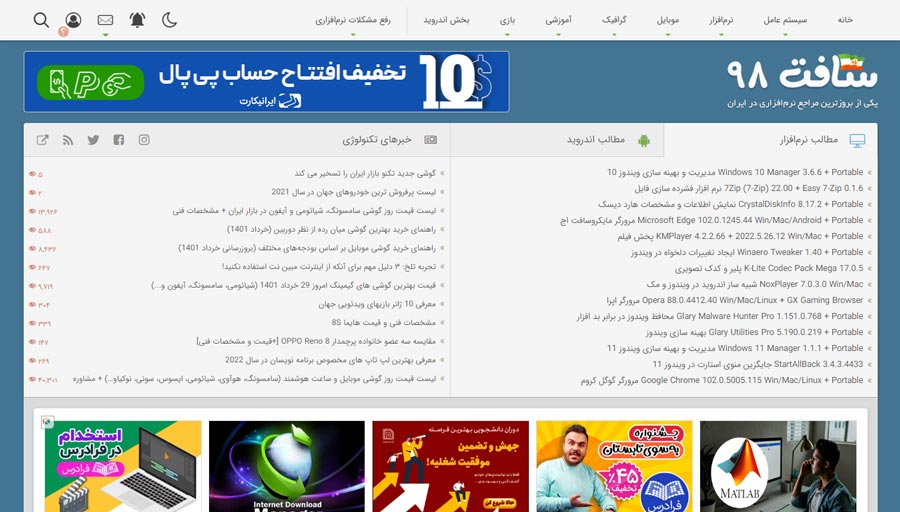
Task: Click the استخدام در فرادرس ad thumbnail
Action: tap(123, 466)
